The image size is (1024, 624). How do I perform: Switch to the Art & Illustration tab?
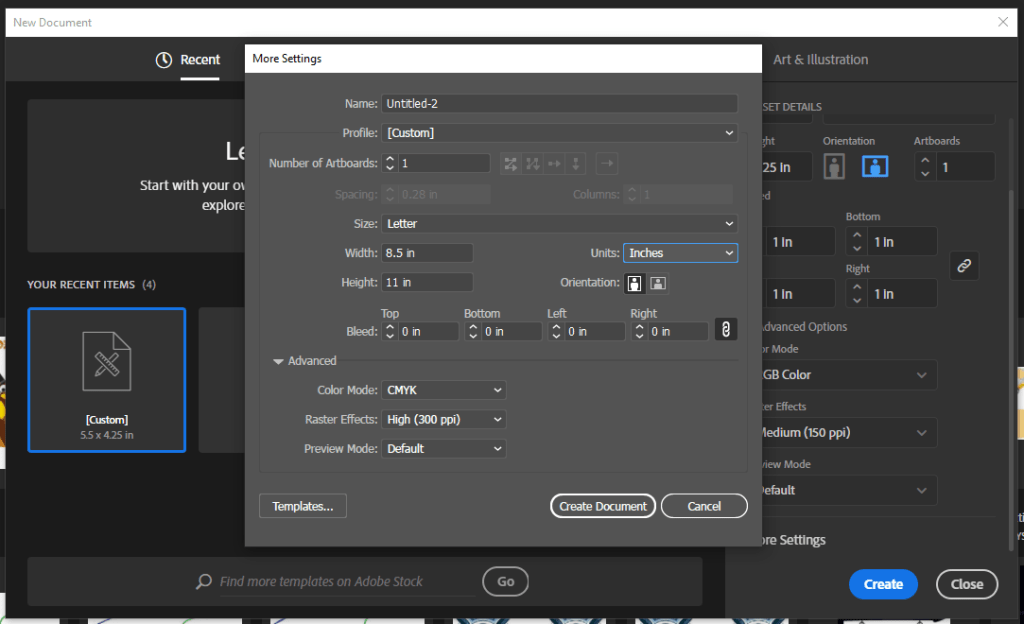coord(820,60)
